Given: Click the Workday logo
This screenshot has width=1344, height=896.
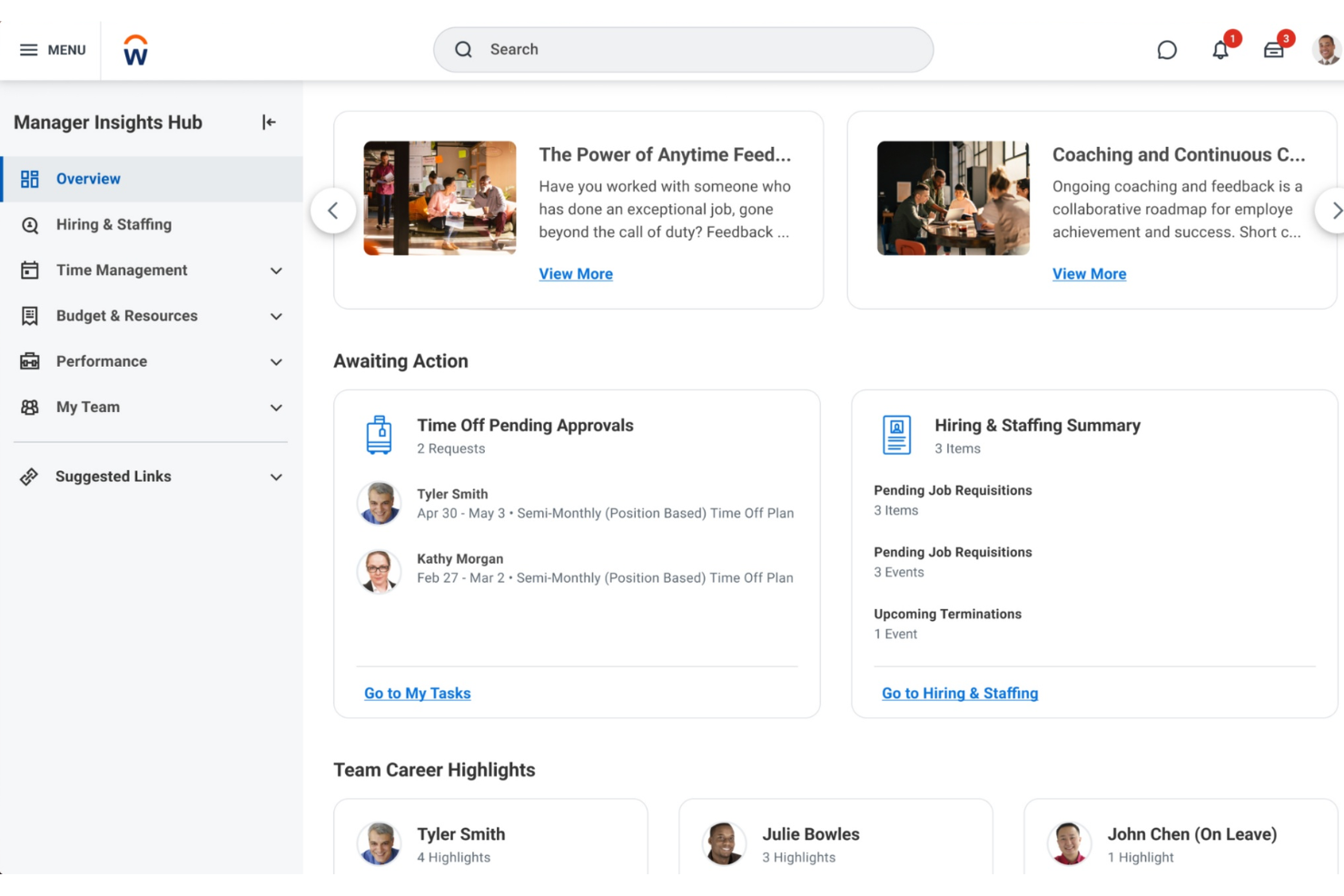Looking at the screenshot, I should click(x=135, y=50).
